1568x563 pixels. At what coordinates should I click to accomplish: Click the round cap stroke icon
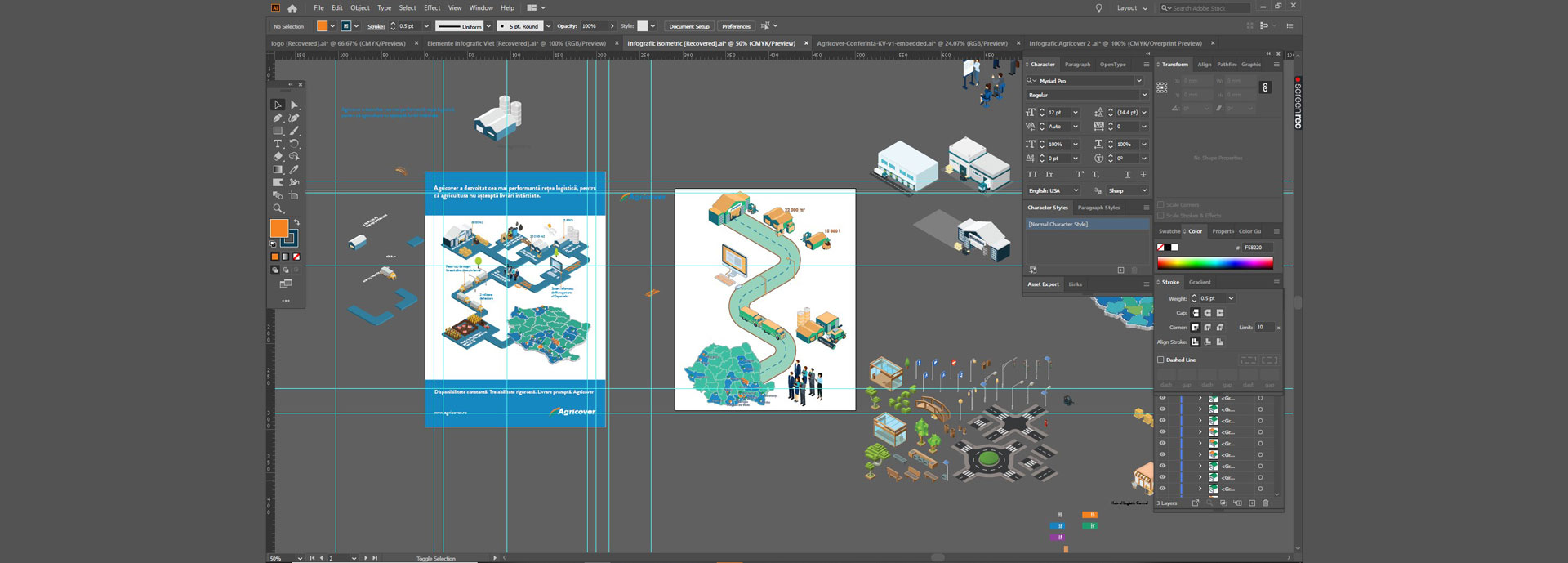click(x=1208, y=313)
